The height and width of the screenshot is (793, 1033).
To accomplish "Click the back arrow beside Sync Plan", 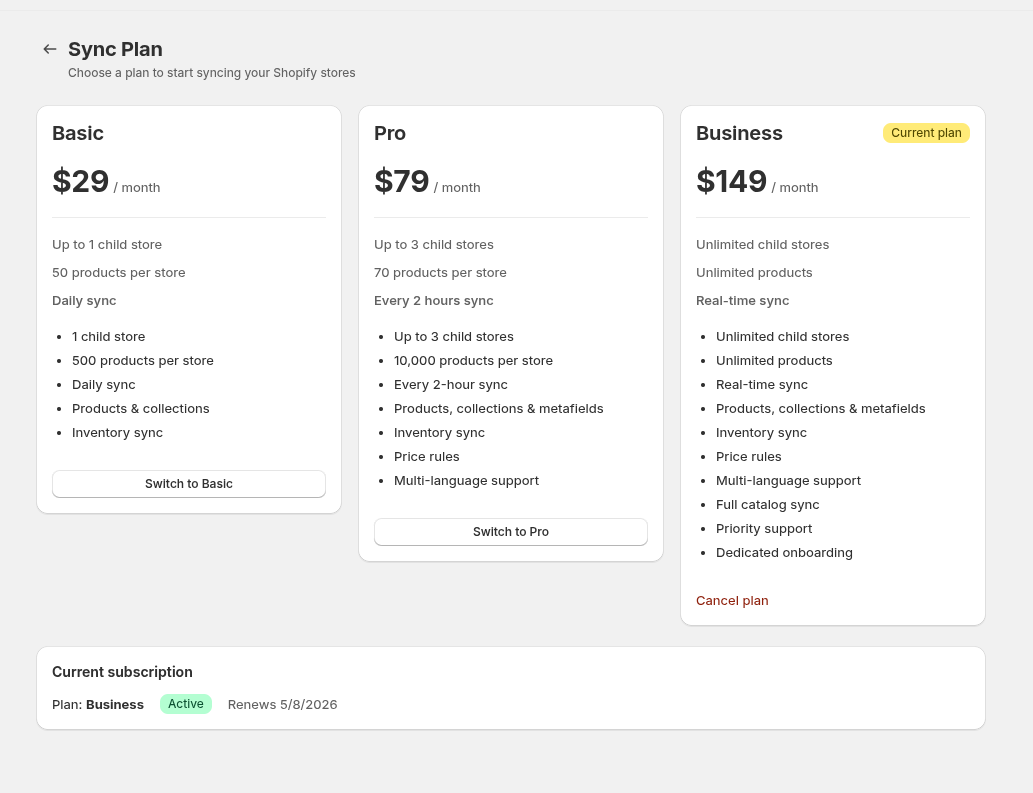I will coord(49,49).
